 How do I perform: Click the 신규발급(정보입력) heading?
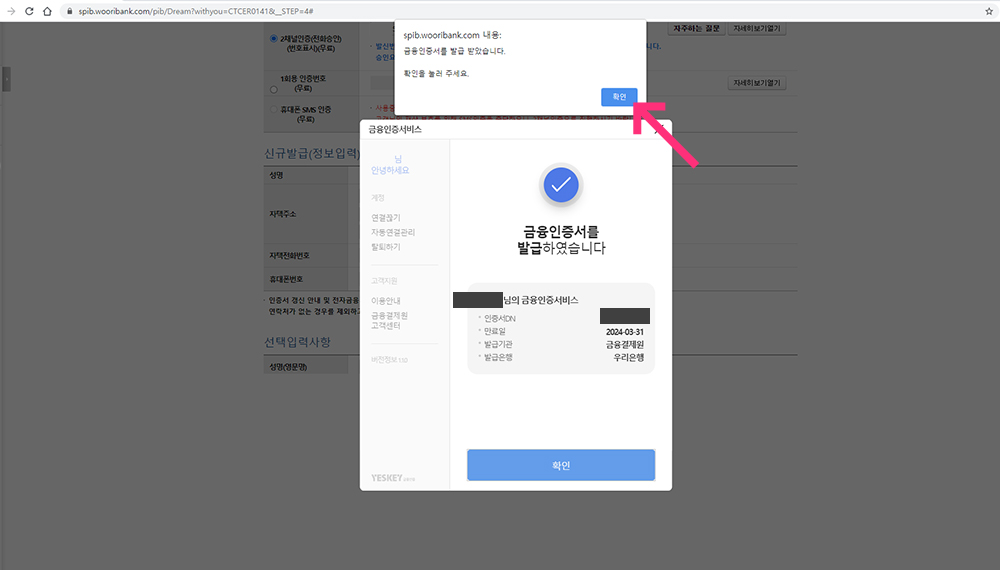pyautogui.click(x=312, y=154)
